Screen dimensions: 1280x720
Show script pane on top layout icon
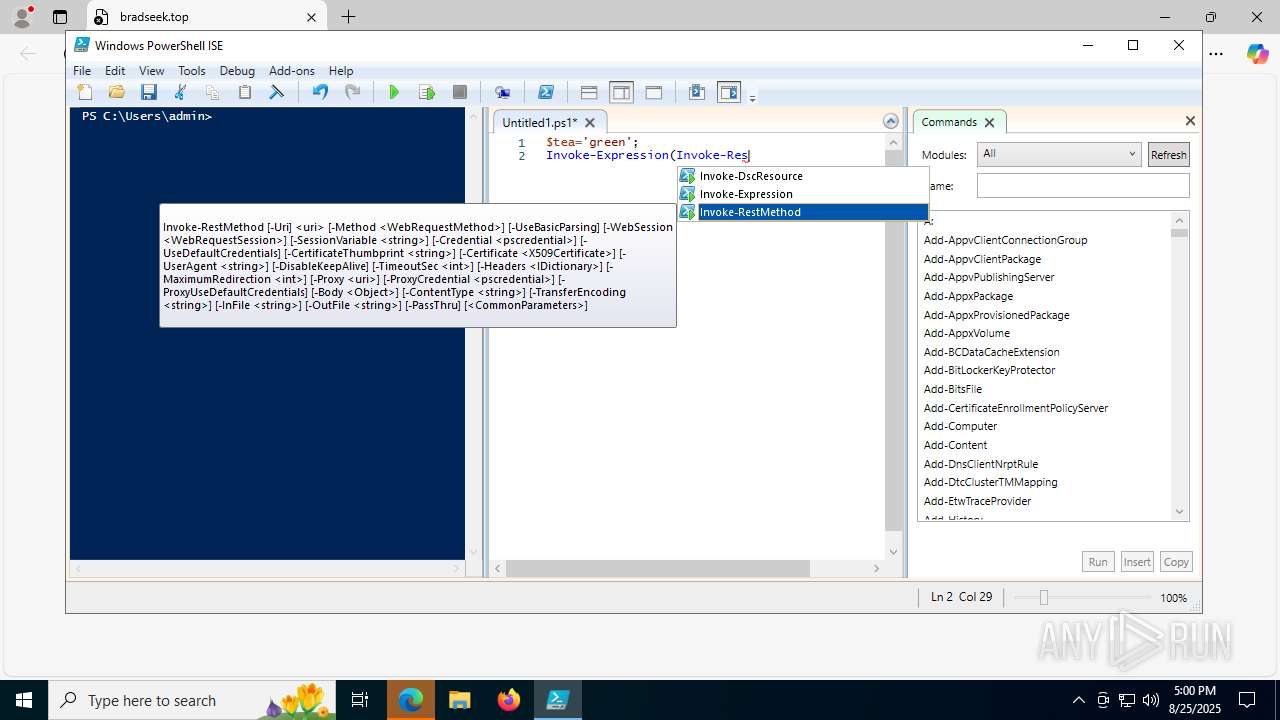pyautogui.click(x=589, y=92)
